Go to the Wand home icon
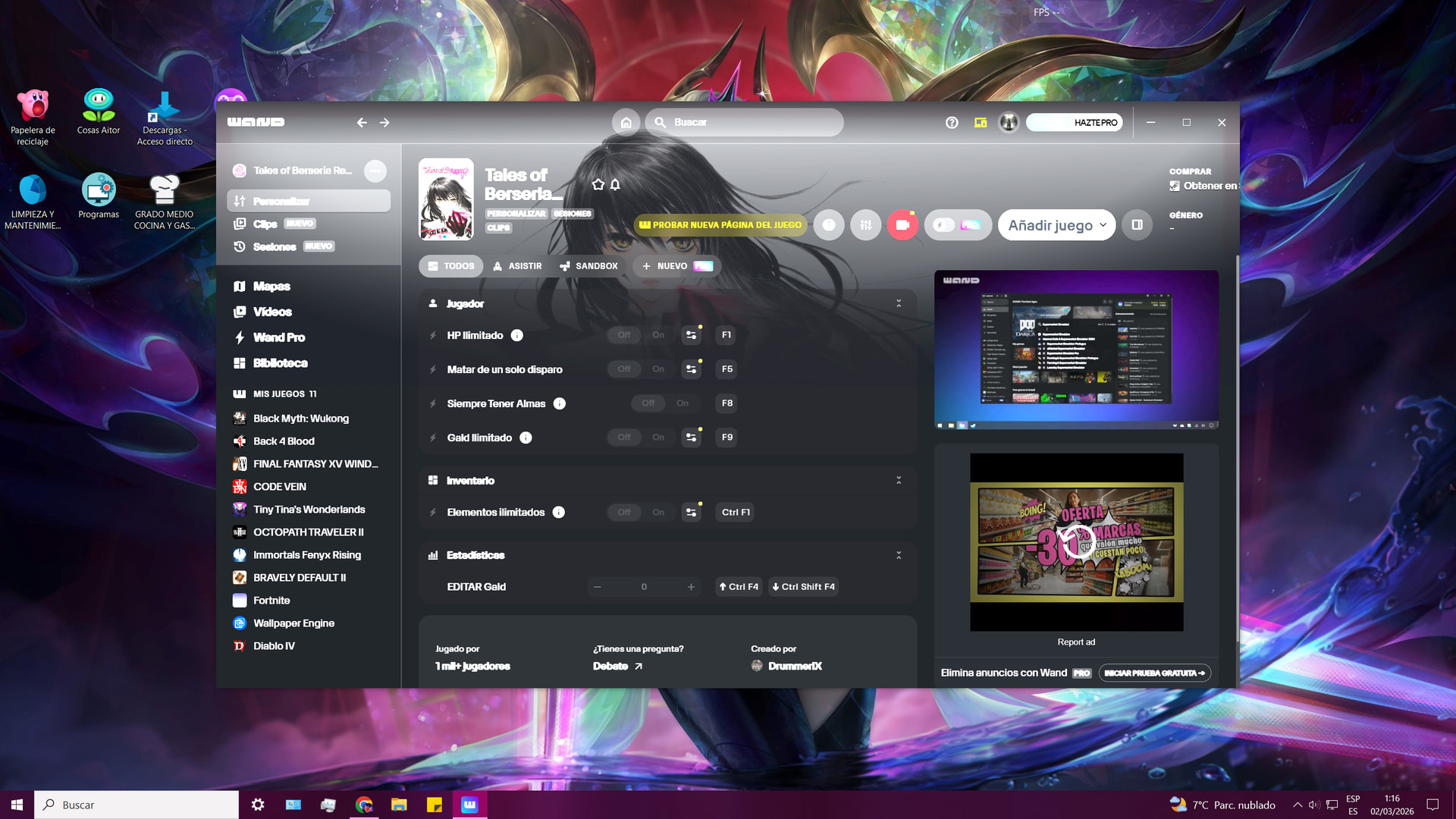This screenshot has width=1456, height=819. (x=626, y=122)
